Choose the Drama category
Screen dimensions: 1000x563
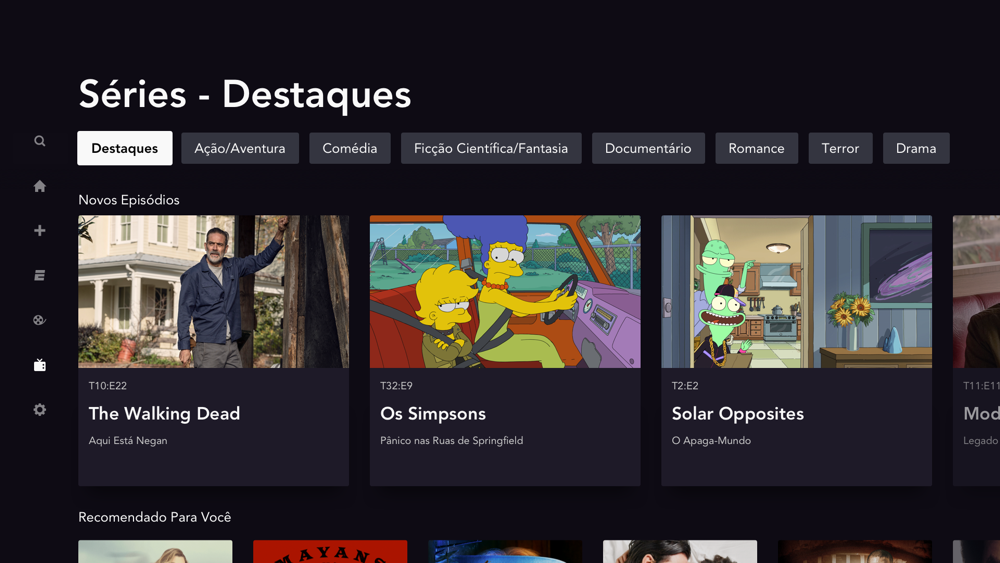click(x=916, y=148)
